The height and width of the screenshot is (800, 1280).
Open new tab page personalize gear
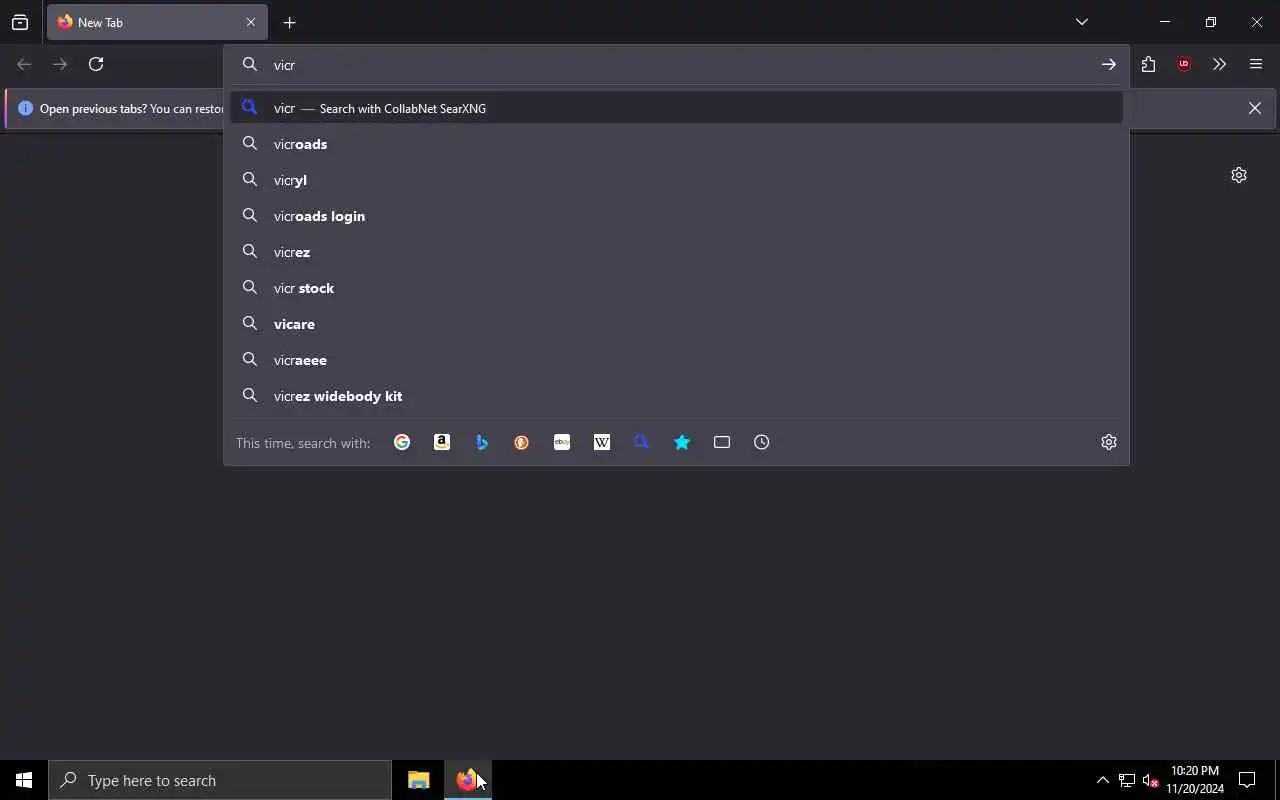(1239, 175)
